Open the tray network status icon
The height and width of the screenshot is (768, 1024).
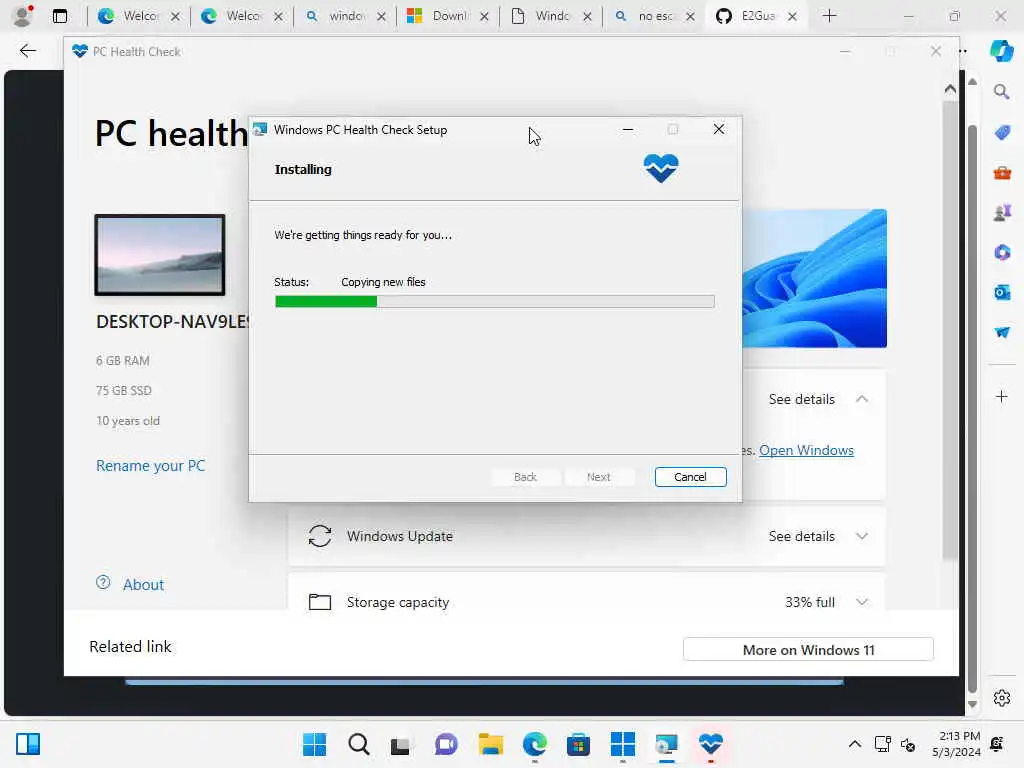click(x=883, y=744)
